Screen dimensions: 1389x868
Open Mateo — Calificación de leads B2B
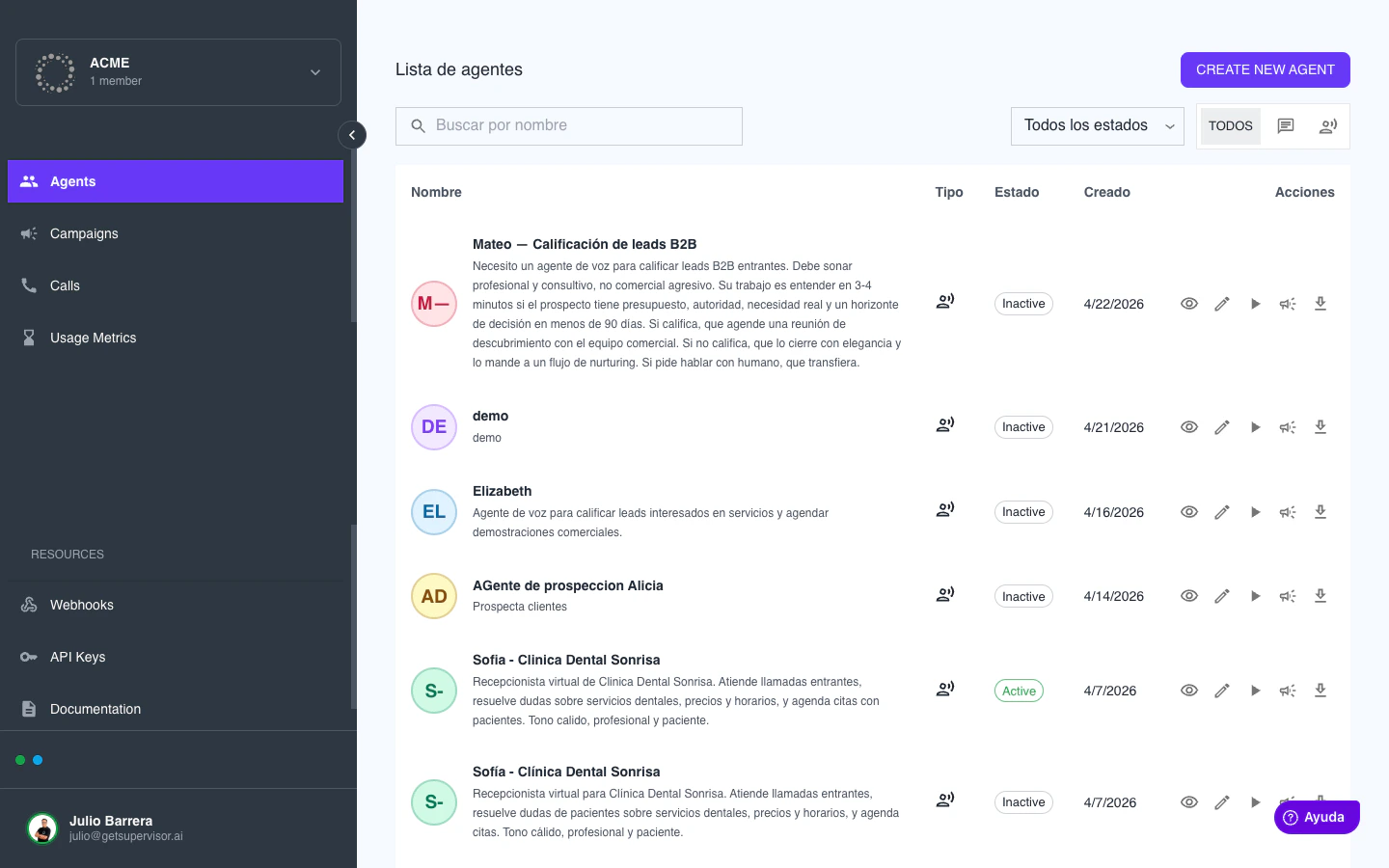[x=585, y=244]
